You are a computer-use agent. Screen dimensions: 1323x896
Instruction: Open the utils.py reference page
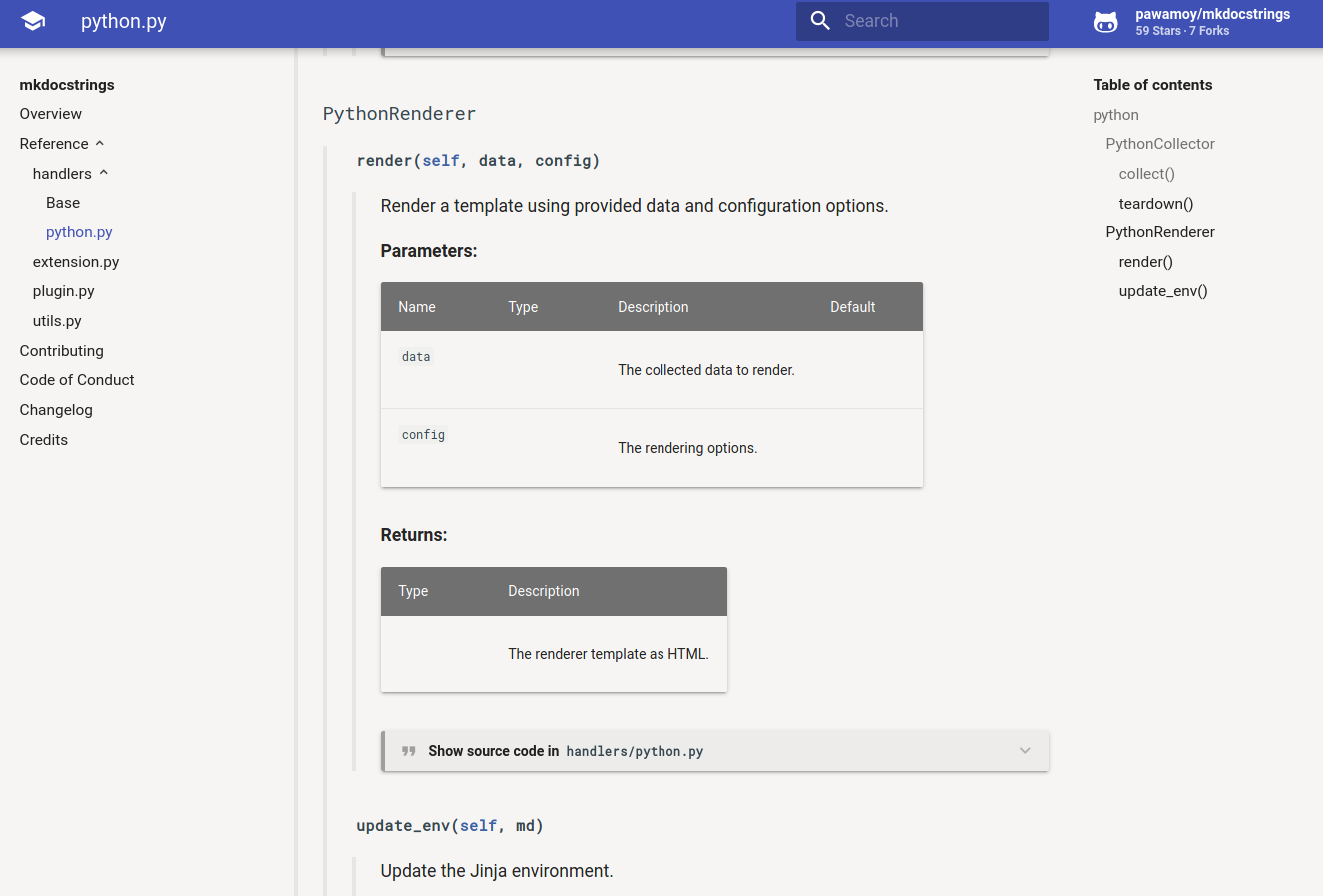(x=56, y=320)
